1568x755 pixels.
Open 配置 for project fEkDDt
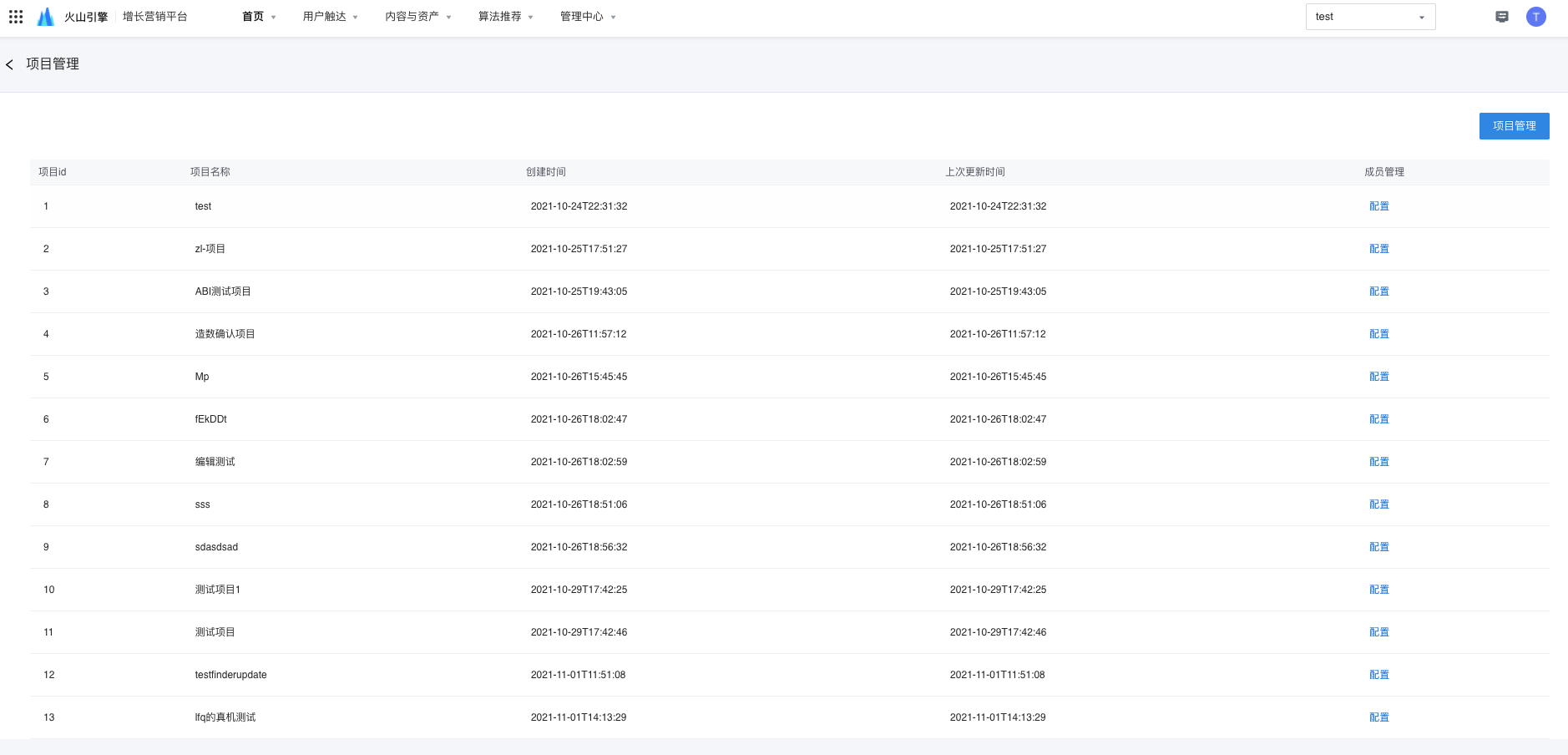pos(1378,419)
